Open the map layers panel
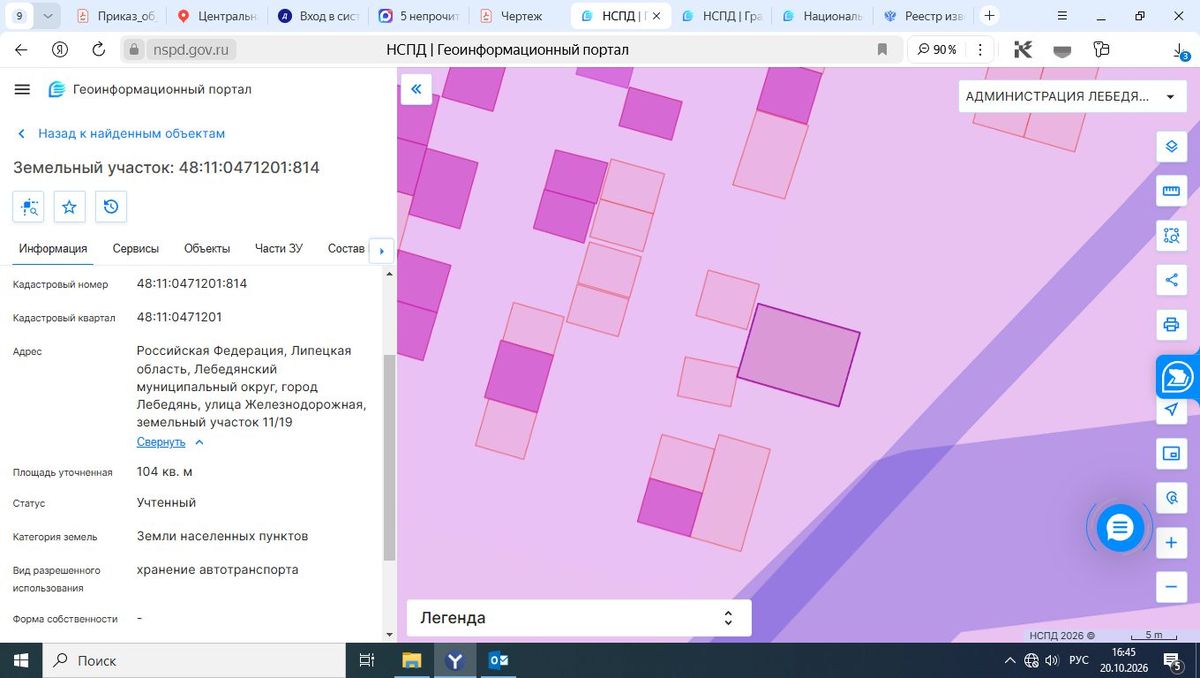The width and height of the screenshot is (1200, 678). [x=1171, y=147]
